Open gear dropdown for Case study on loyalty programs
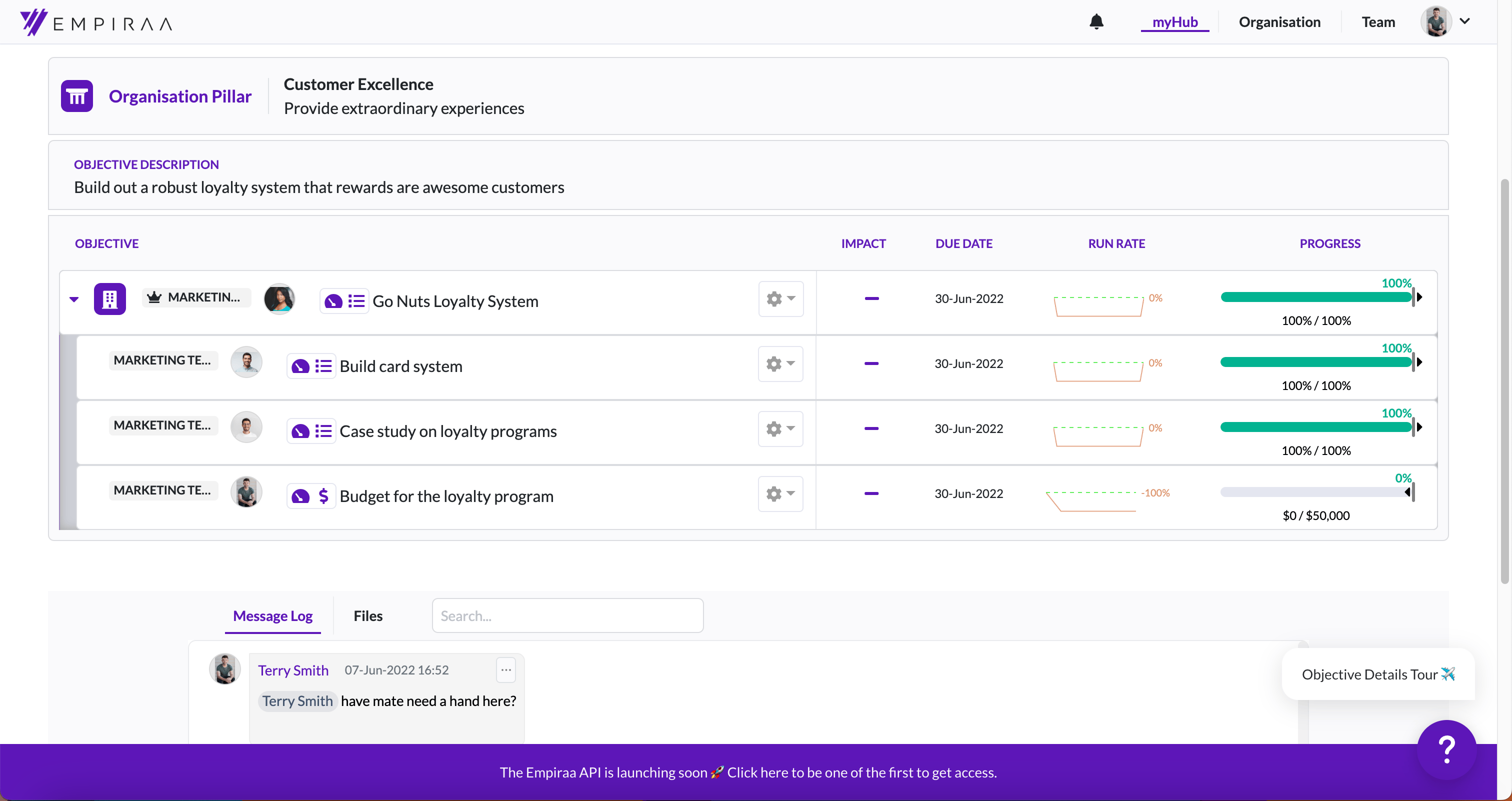1512x801 pixels. 780,429
